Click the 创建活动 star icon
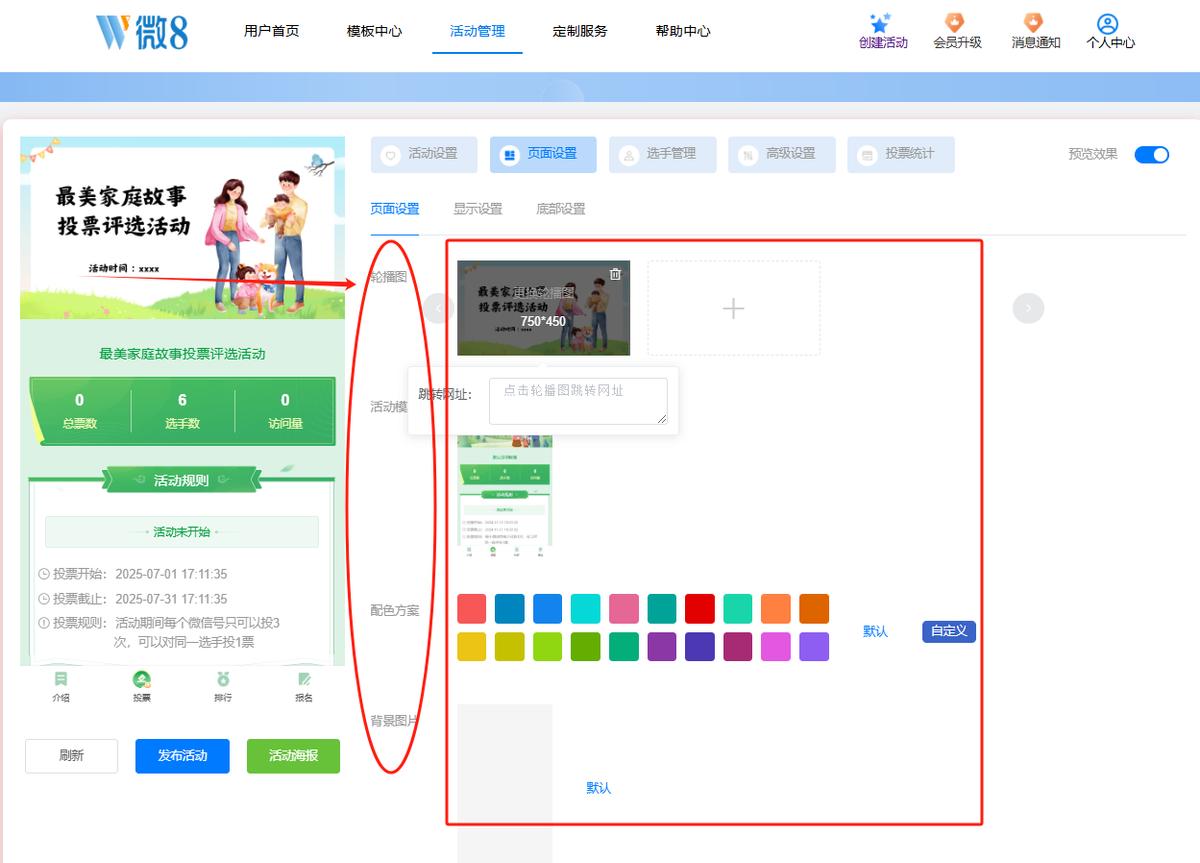Viewport: 1200px width, 863px height. [881, 23]
